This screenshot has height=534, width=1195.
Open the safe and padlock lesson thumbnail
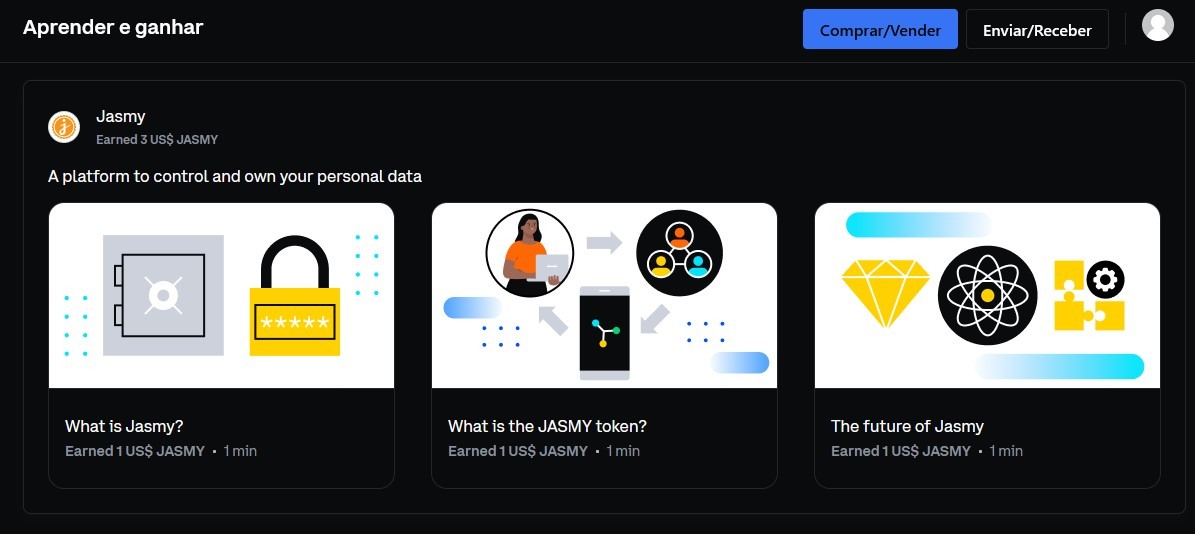(221, 296)
